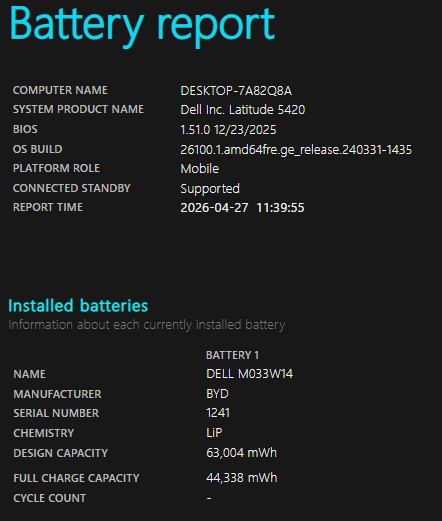
Task: Click the serial number 1241
Action: (x=218, y=413)
